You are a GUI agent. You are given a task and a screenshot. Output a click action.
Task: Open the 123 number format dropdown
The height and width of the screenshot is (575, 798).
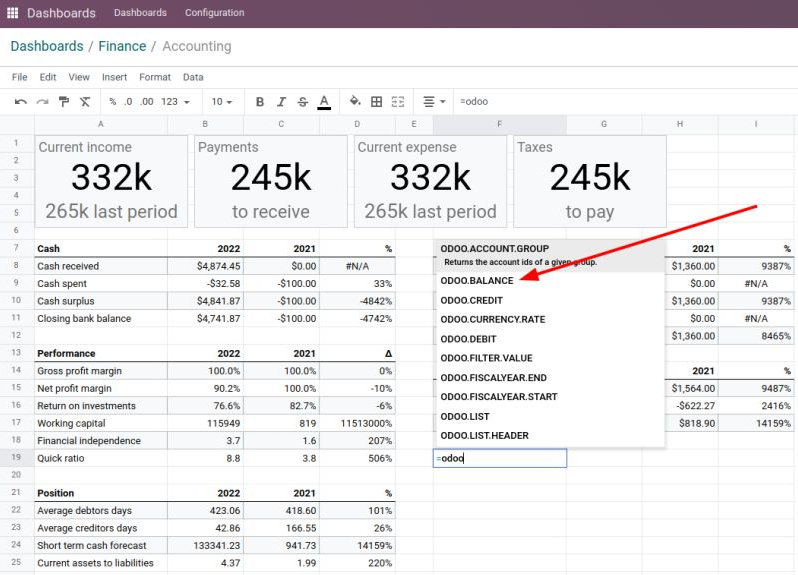tap(175, 102)
